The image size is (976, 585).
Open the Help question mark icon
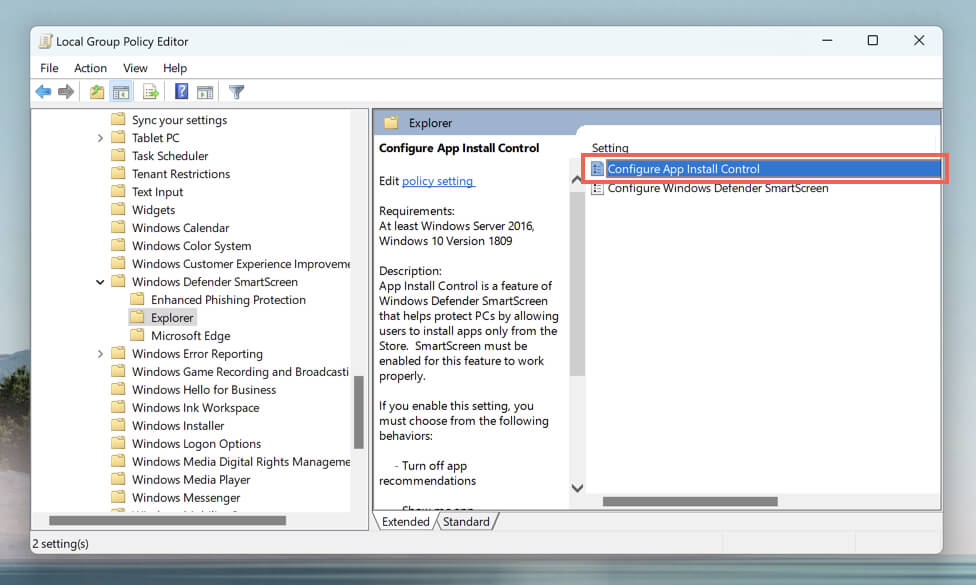[x=181, y=91]
